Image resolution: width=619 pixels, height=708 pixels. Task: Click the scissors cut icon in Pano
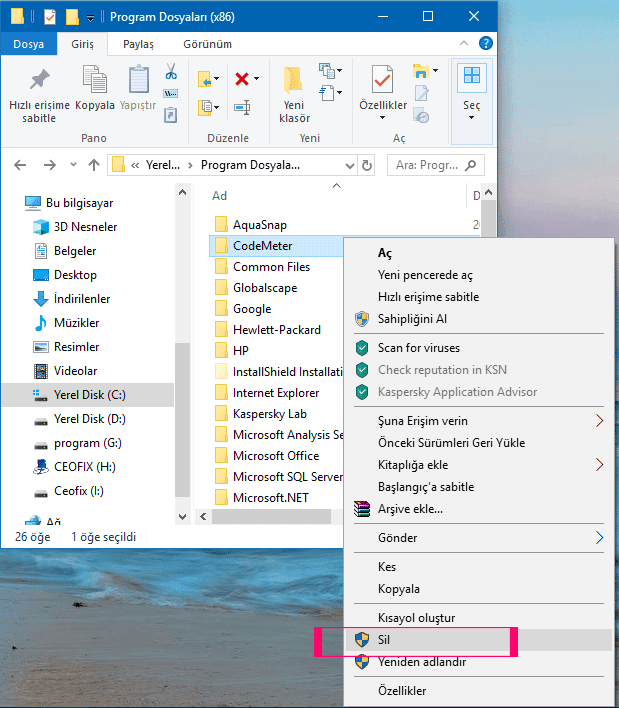click(x=171, y=71)
